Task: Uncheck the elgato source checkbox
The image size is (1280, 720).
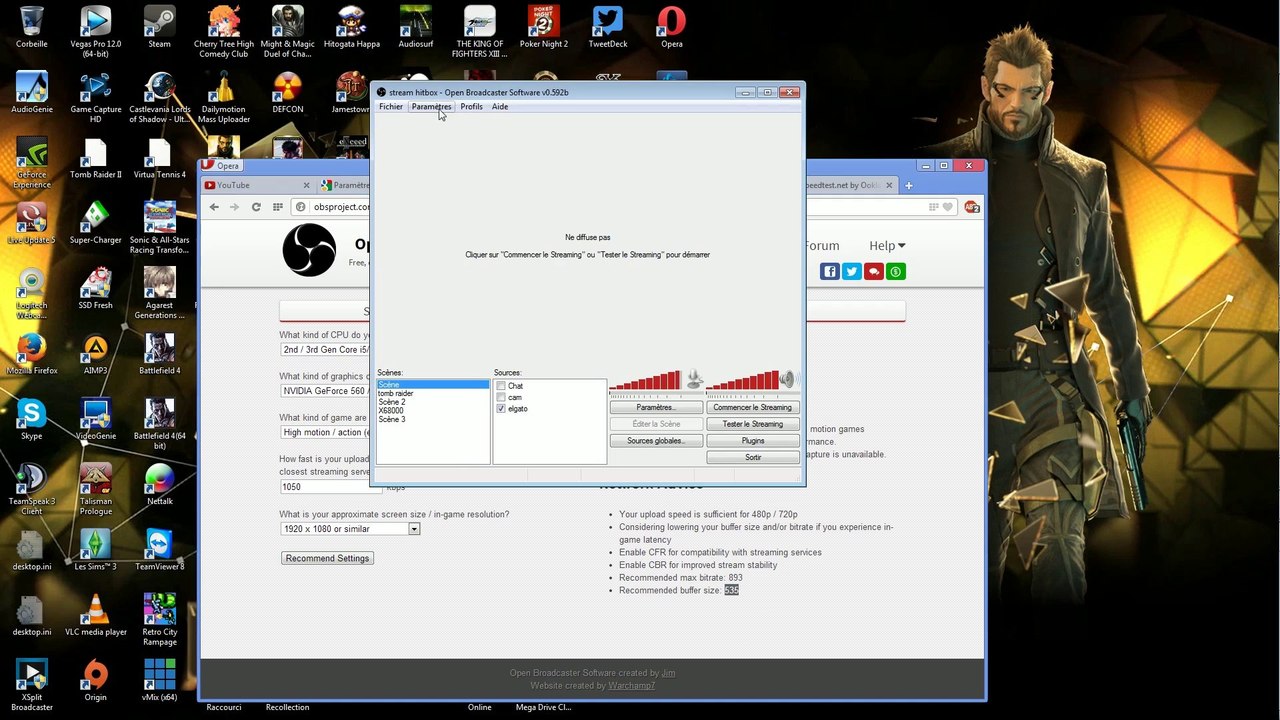Action: 501,408
